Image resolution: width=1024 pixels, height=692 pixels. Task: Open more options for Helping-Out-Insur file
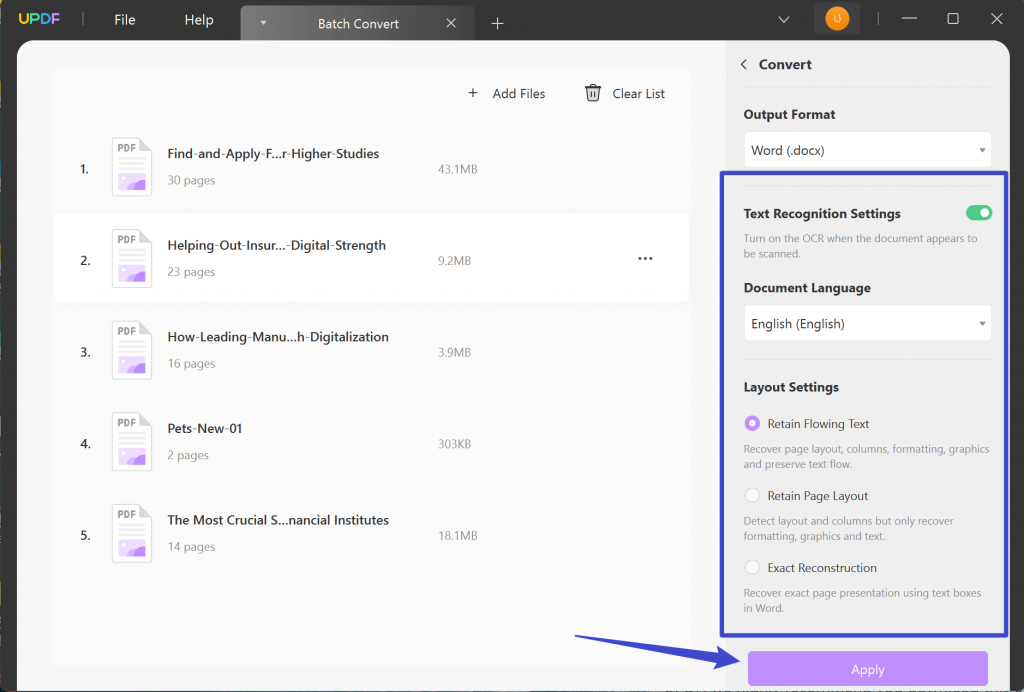pos(645,258)
